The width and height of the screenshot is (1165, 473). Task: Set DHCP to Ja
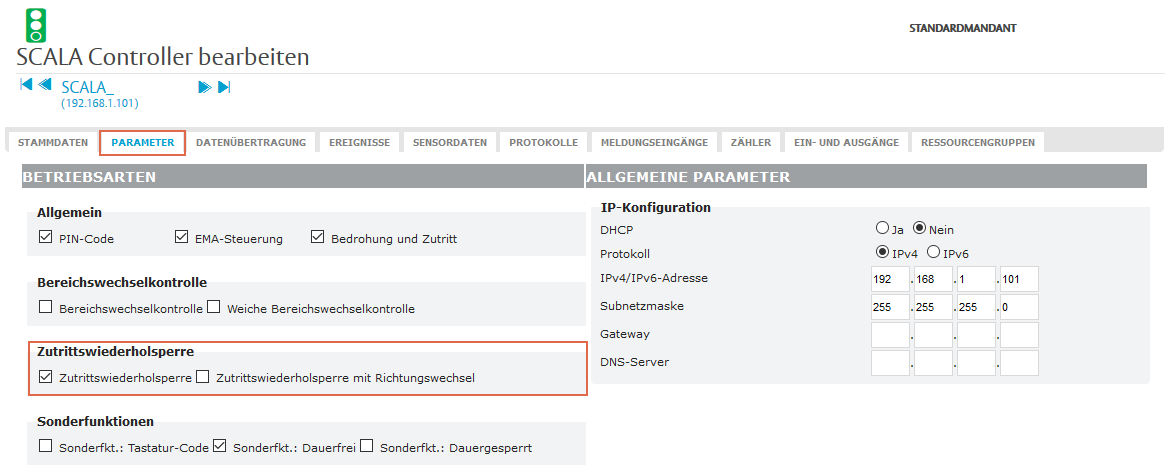pyautogui.click(x=882, y=229)
